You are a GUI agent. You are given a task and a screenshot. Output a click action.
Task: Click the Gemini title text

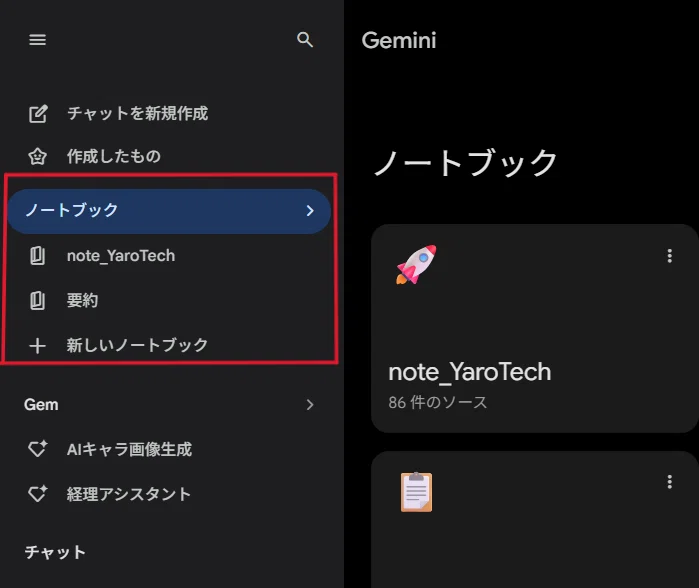[x=399, y=40]
